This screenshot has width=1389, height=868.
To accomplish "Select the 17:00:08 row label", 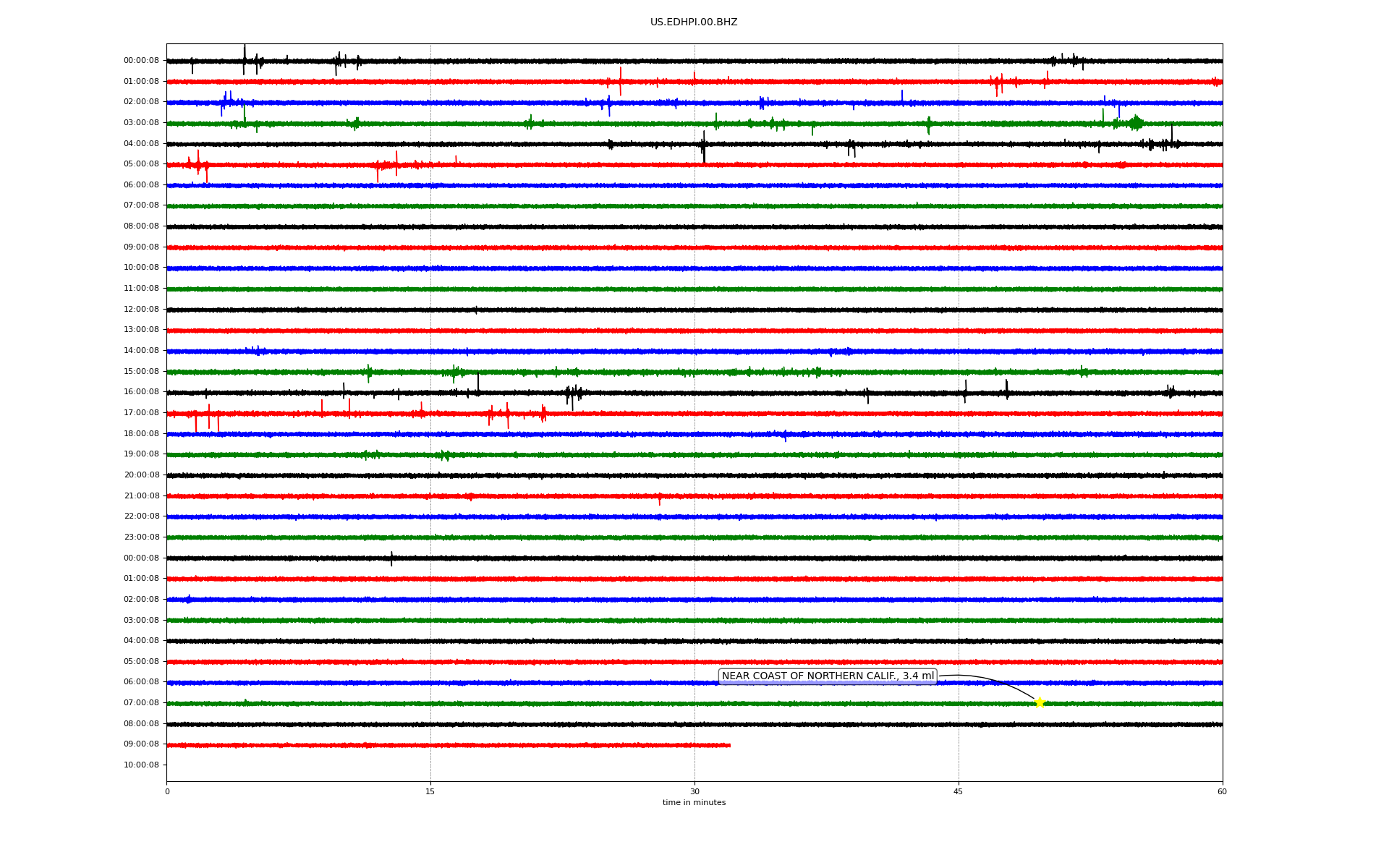I will pos(141,413).
